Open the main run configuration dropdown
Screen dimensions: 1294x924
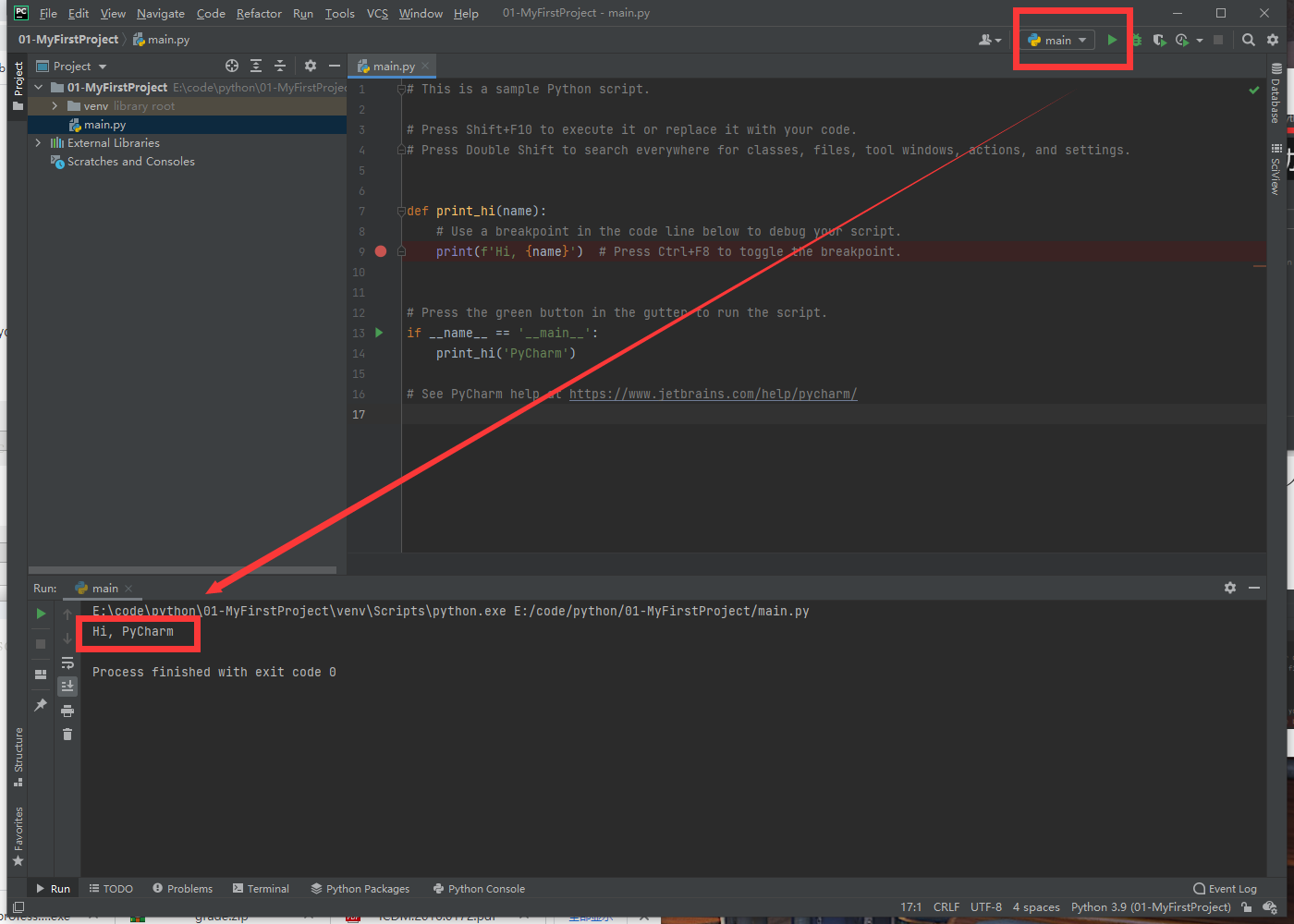click(x=1057, y=40)
